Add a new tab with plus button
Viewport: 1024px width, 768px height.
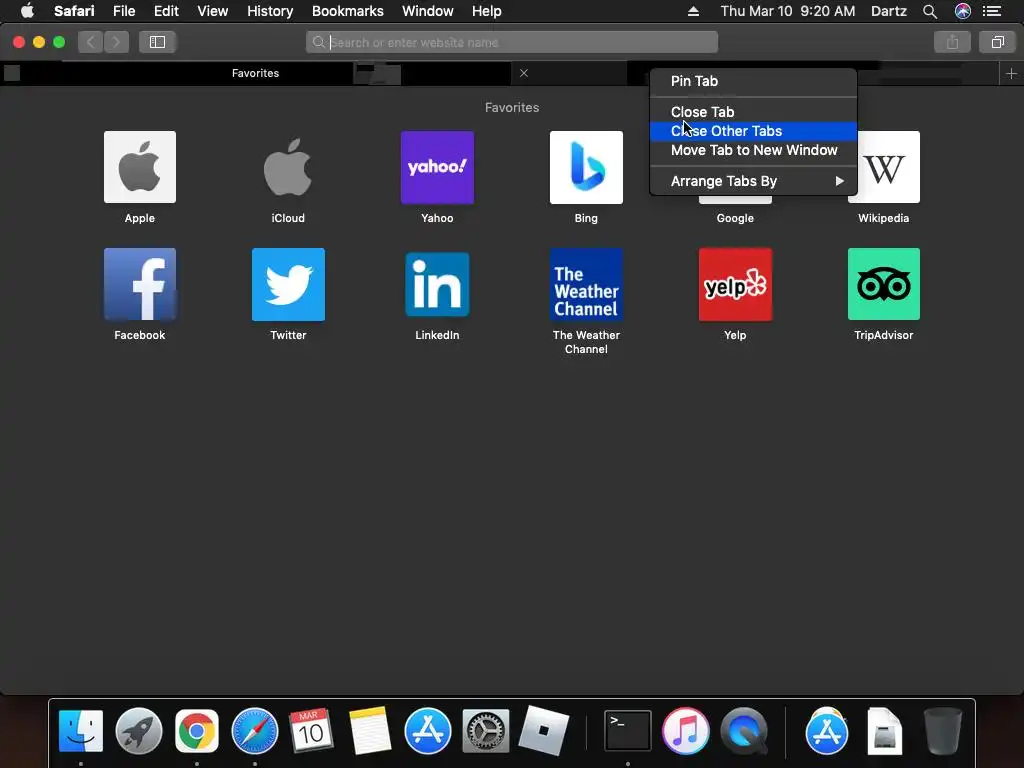point(1011,73)
